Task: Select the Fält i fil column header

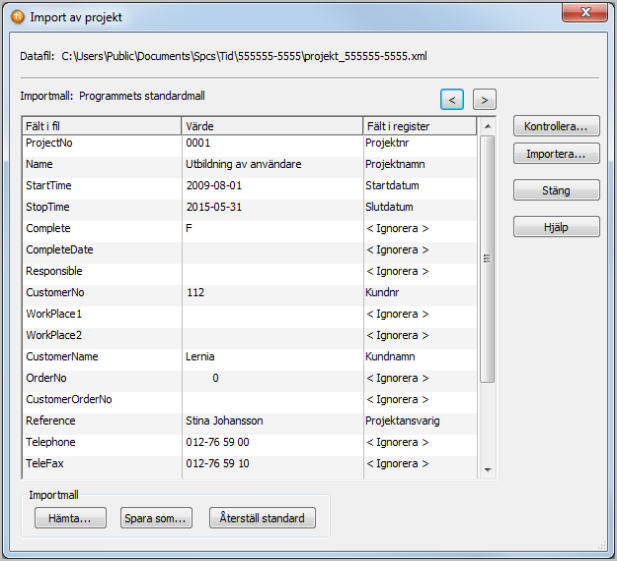Action: 101,127
